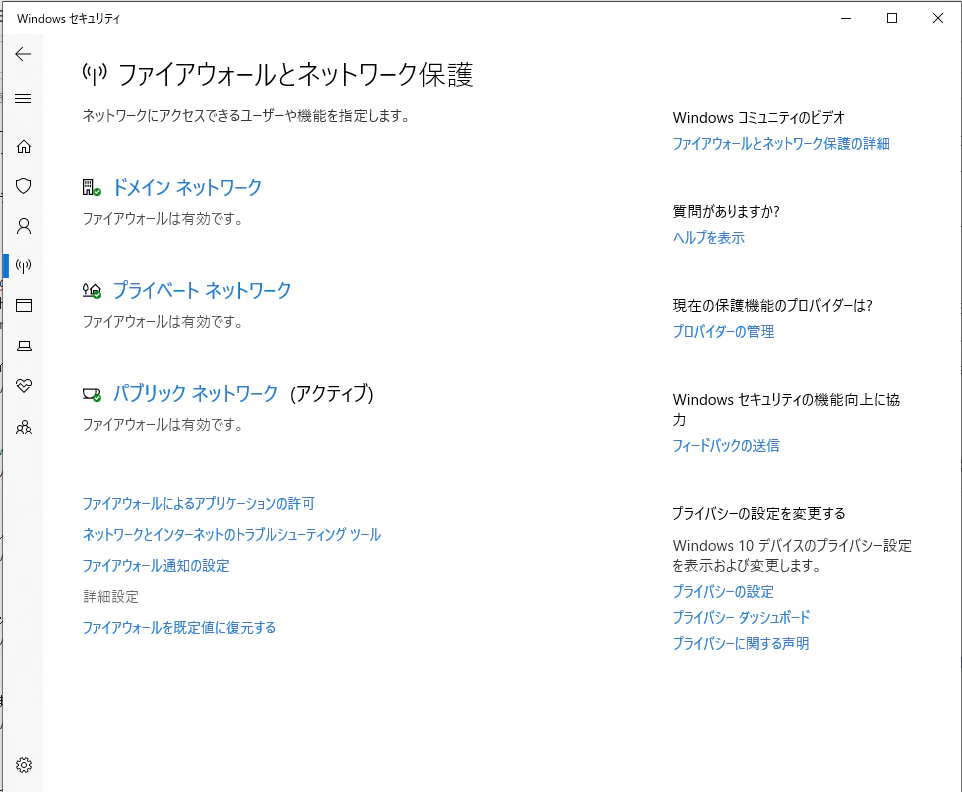Minimize the Windows セキュリティ window

pyautogui.click(x=846, y=18)
